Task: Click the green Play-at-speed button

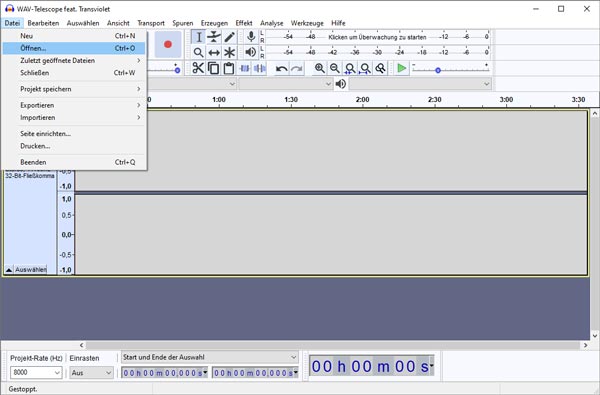Action: pos(401,69)
